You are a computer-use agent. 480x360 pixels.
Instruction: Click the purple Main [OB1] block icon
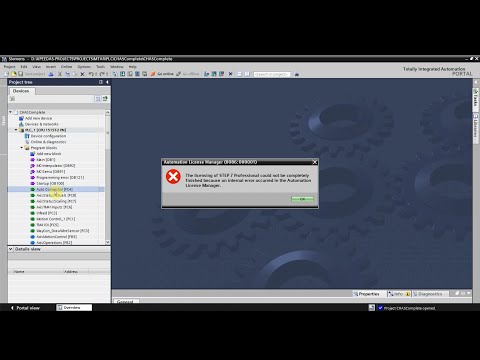pos(32,160)
